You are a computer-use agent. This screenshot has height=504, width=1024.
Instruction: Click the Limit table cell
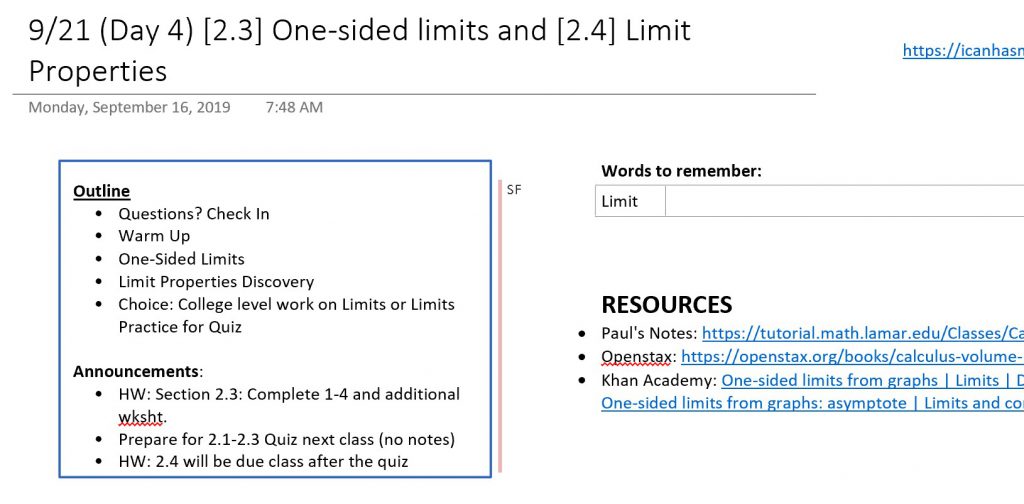point(630,201)
